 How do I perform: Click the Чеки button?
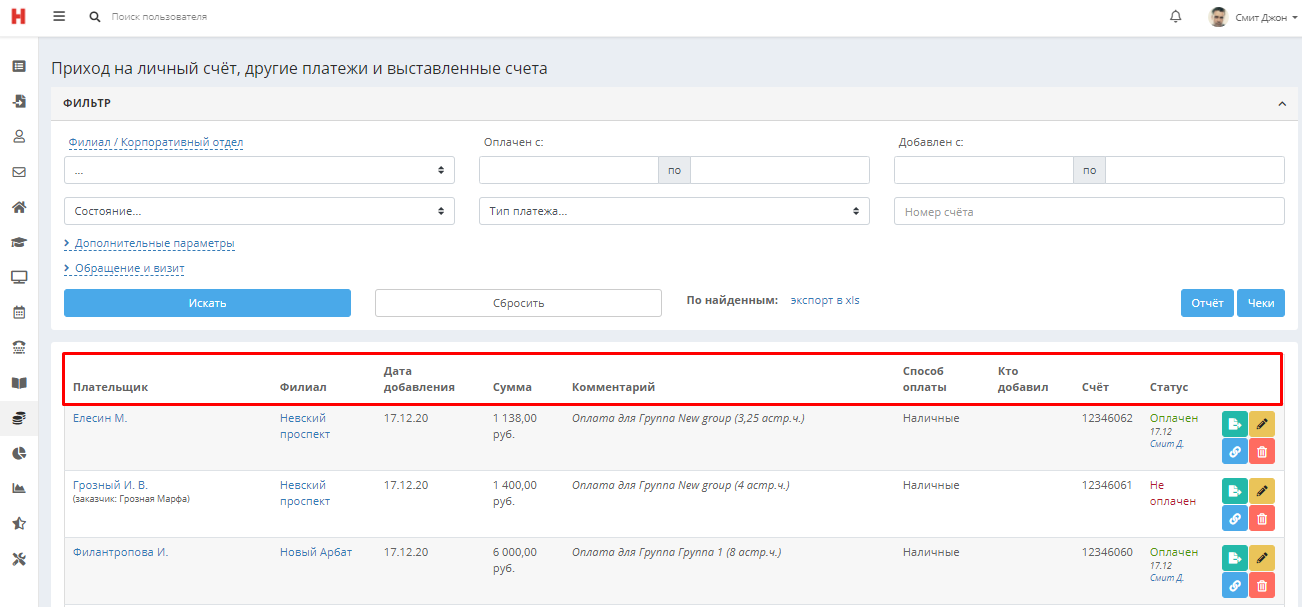(x=1261, y=303)
